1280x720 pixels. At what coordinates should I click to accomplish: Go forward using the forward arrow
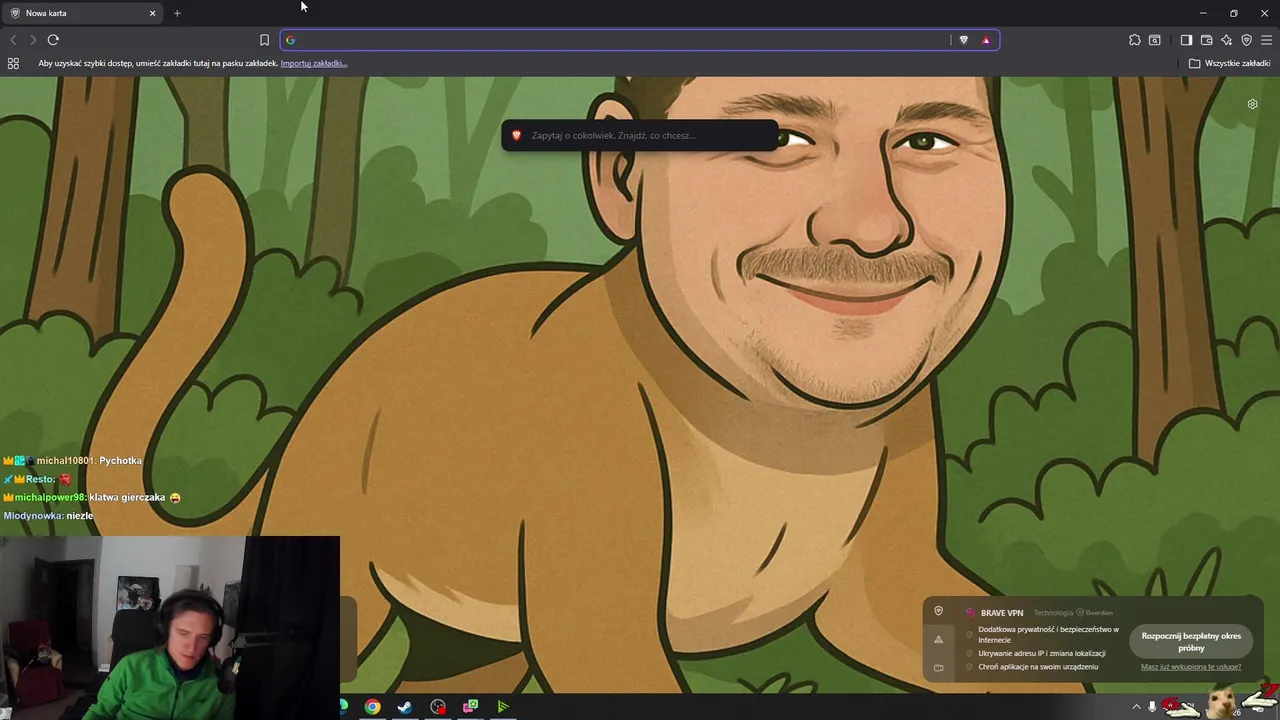[32, 40]
